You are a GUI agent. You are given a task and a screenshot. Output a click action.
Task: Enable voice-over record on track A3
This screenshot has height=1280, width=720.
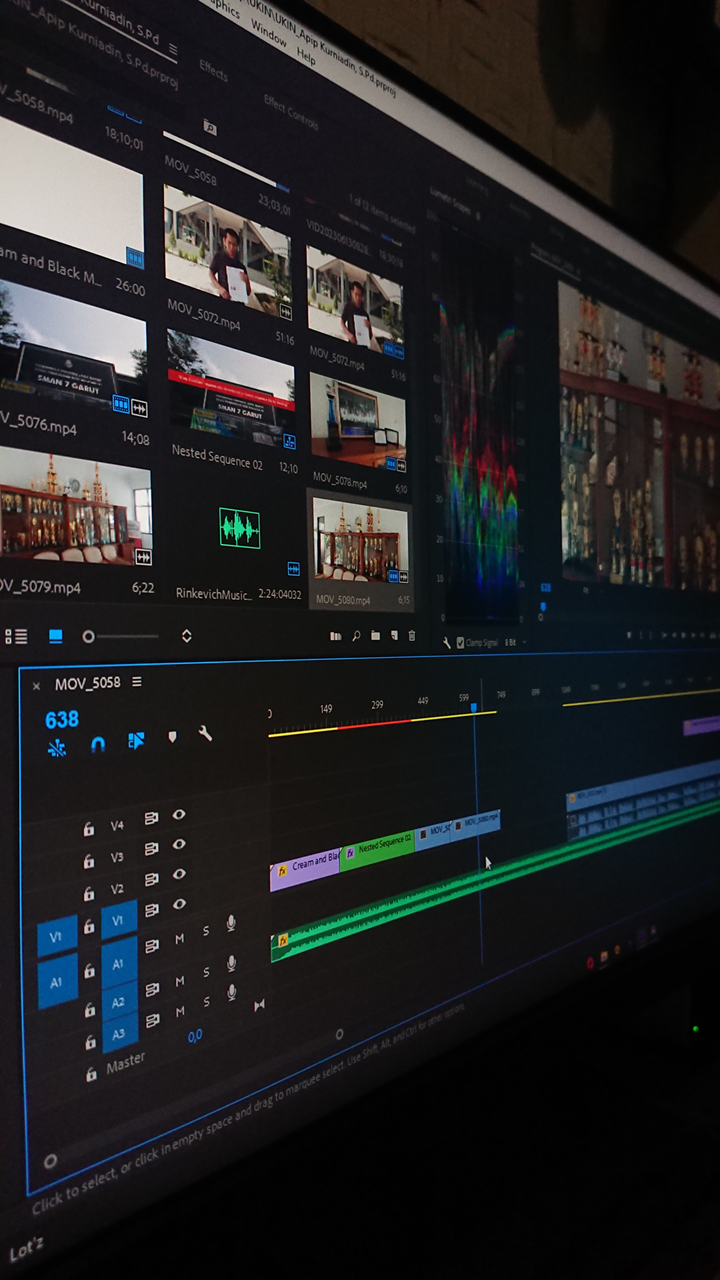pyautogui.click(x=231, y=992)
